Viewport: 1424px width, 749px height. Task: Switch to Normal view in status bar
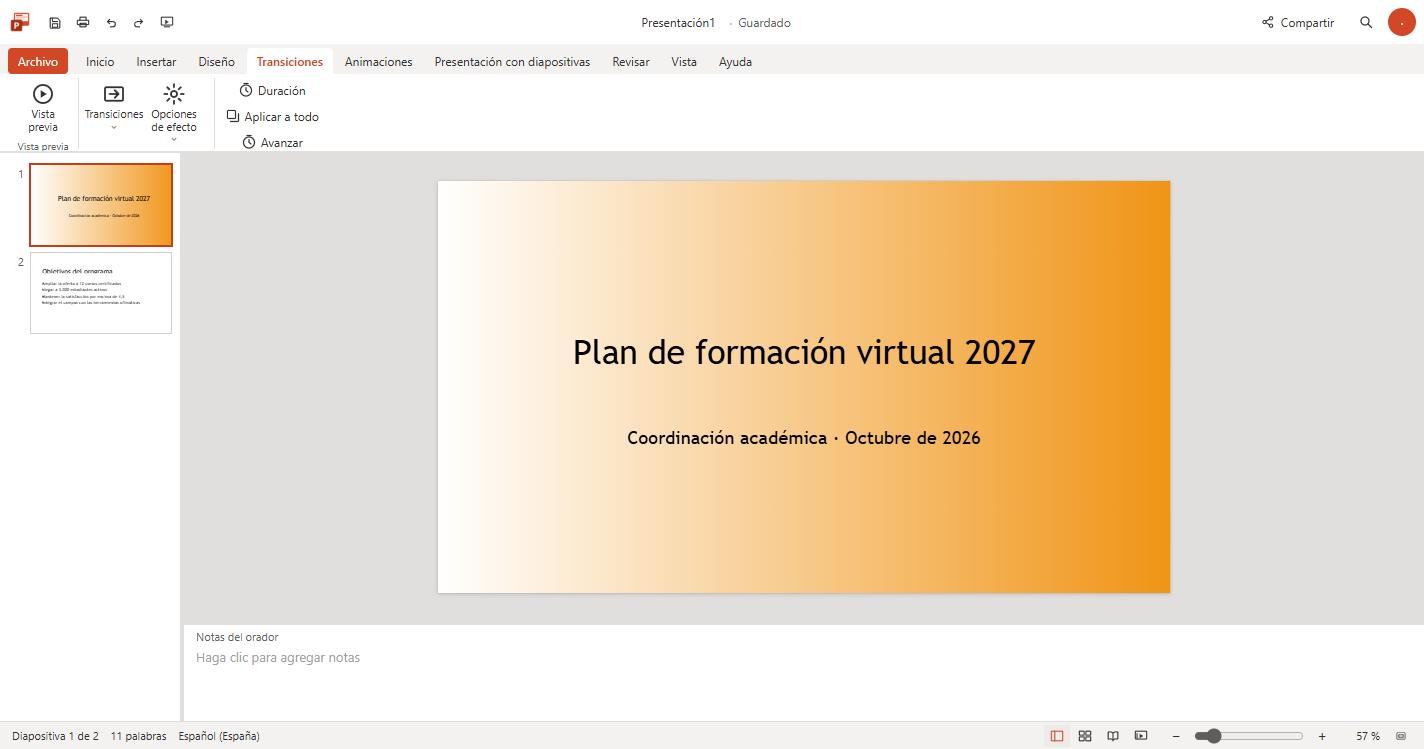click(1057, 736)
